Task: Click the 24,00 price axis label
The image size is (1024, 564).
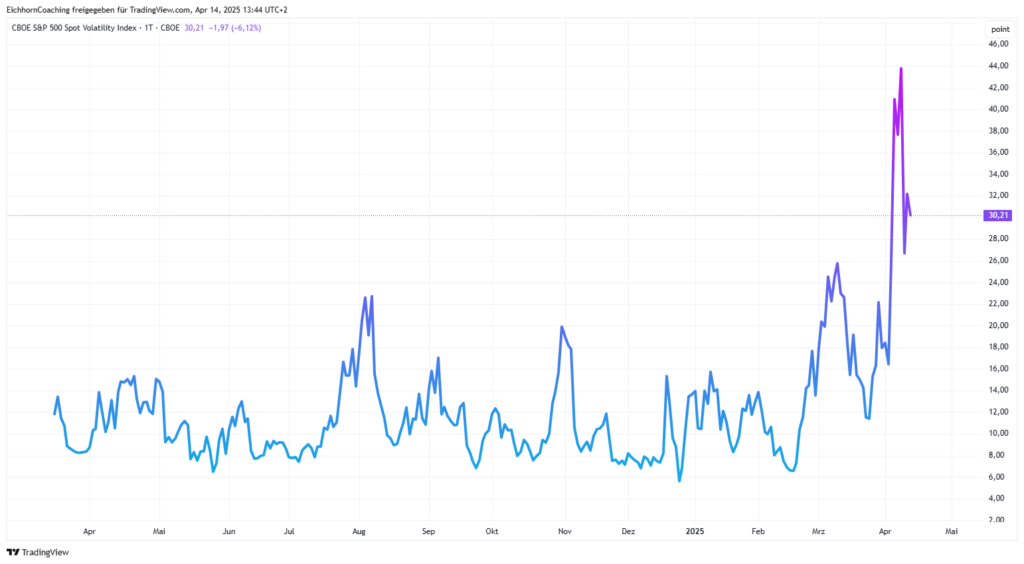Action: tap(998, 282)
